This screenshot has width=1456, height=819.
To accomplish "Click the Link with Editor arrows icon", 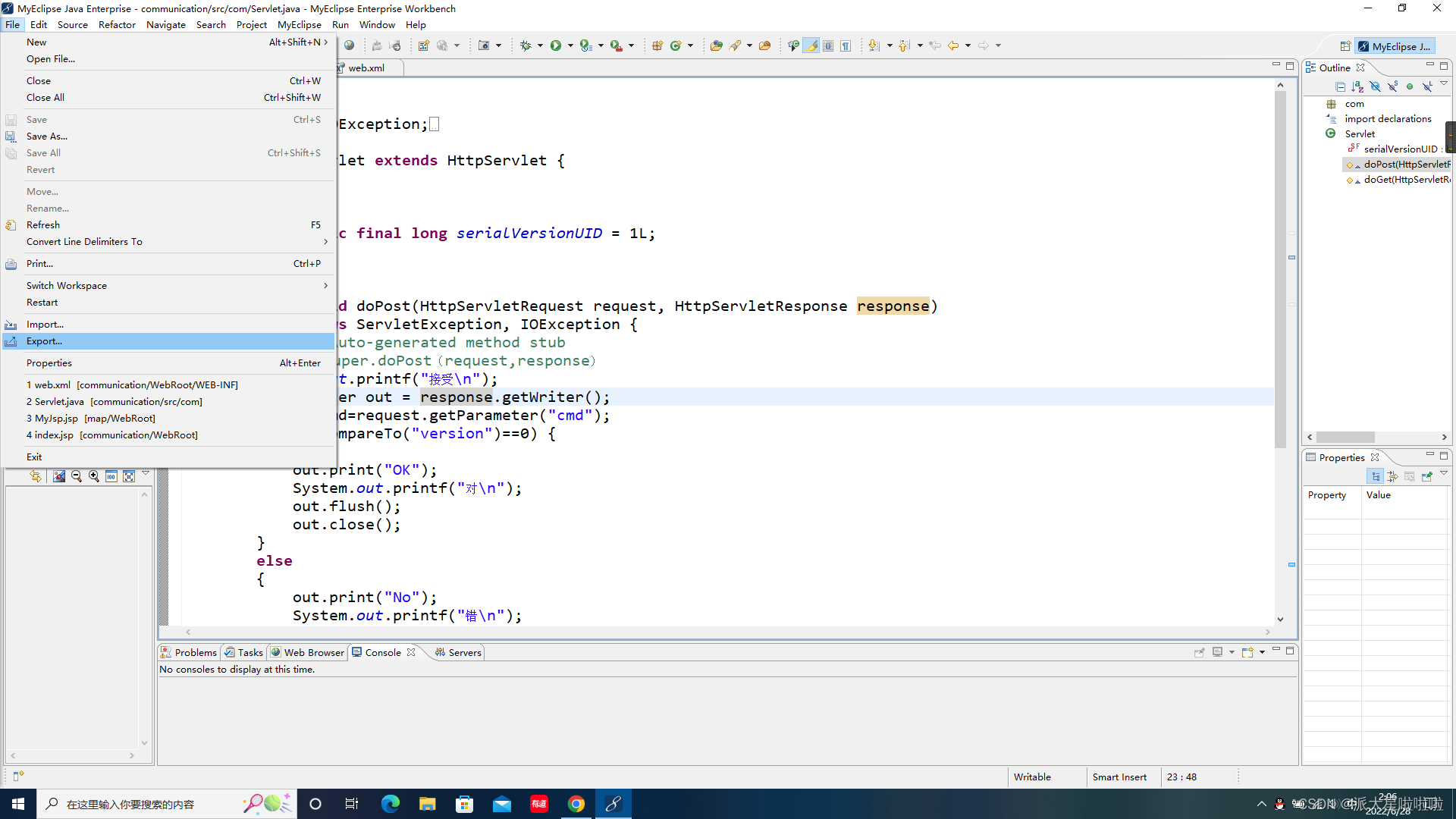I will coord(36,476).
